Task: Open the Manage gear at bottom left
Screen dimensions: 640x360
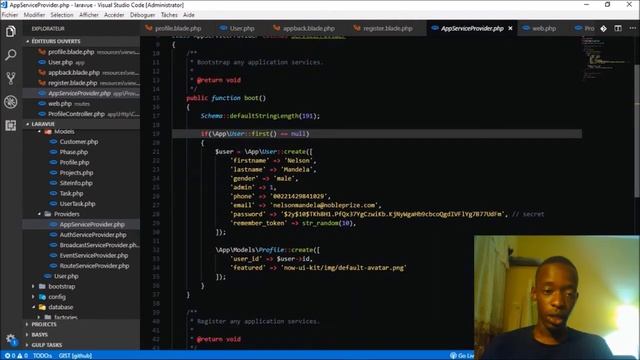Action: click(11, 339)
